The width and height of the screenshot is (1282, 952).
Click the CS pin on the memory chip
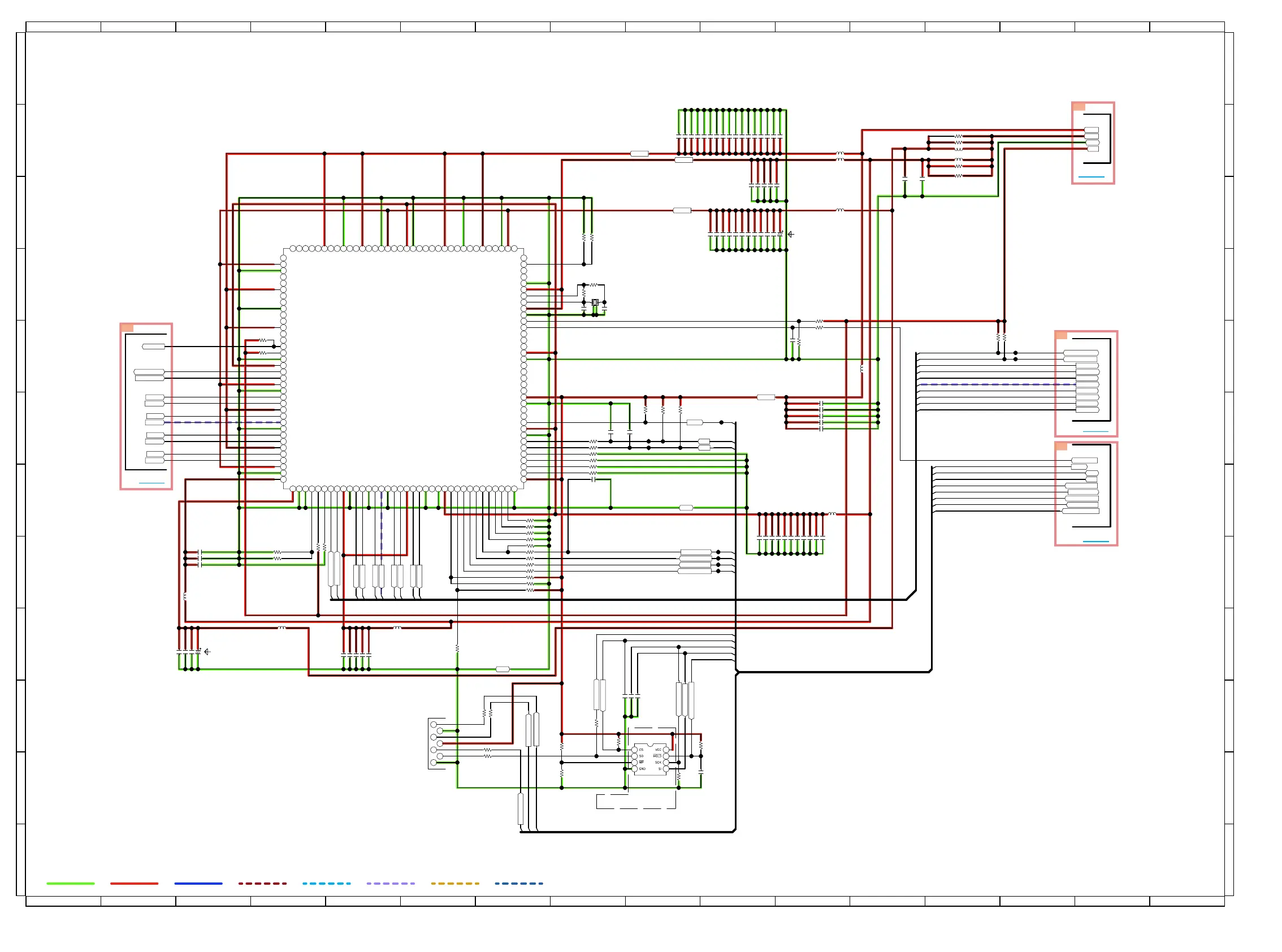coord(634,750)
